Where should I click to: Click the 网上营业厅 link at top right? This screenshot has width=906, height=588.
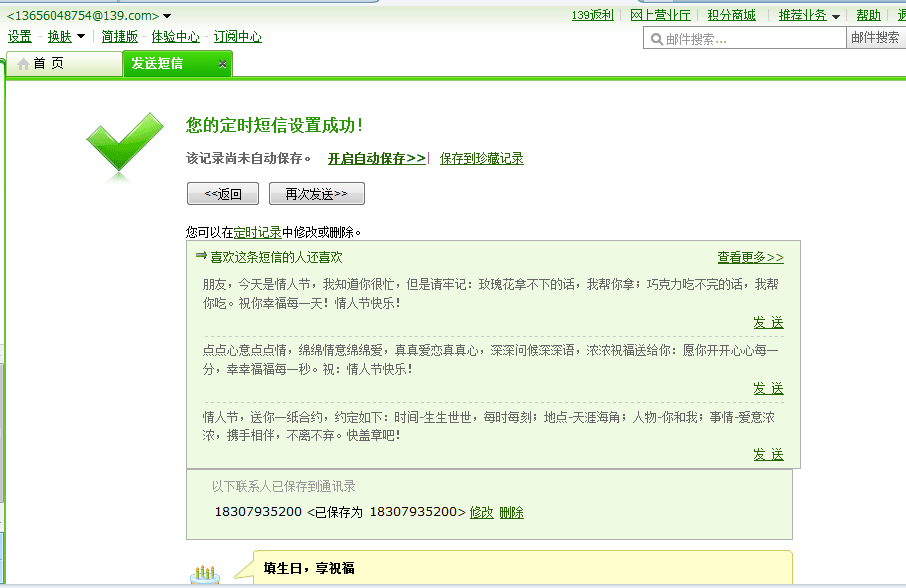click(662, 14)
